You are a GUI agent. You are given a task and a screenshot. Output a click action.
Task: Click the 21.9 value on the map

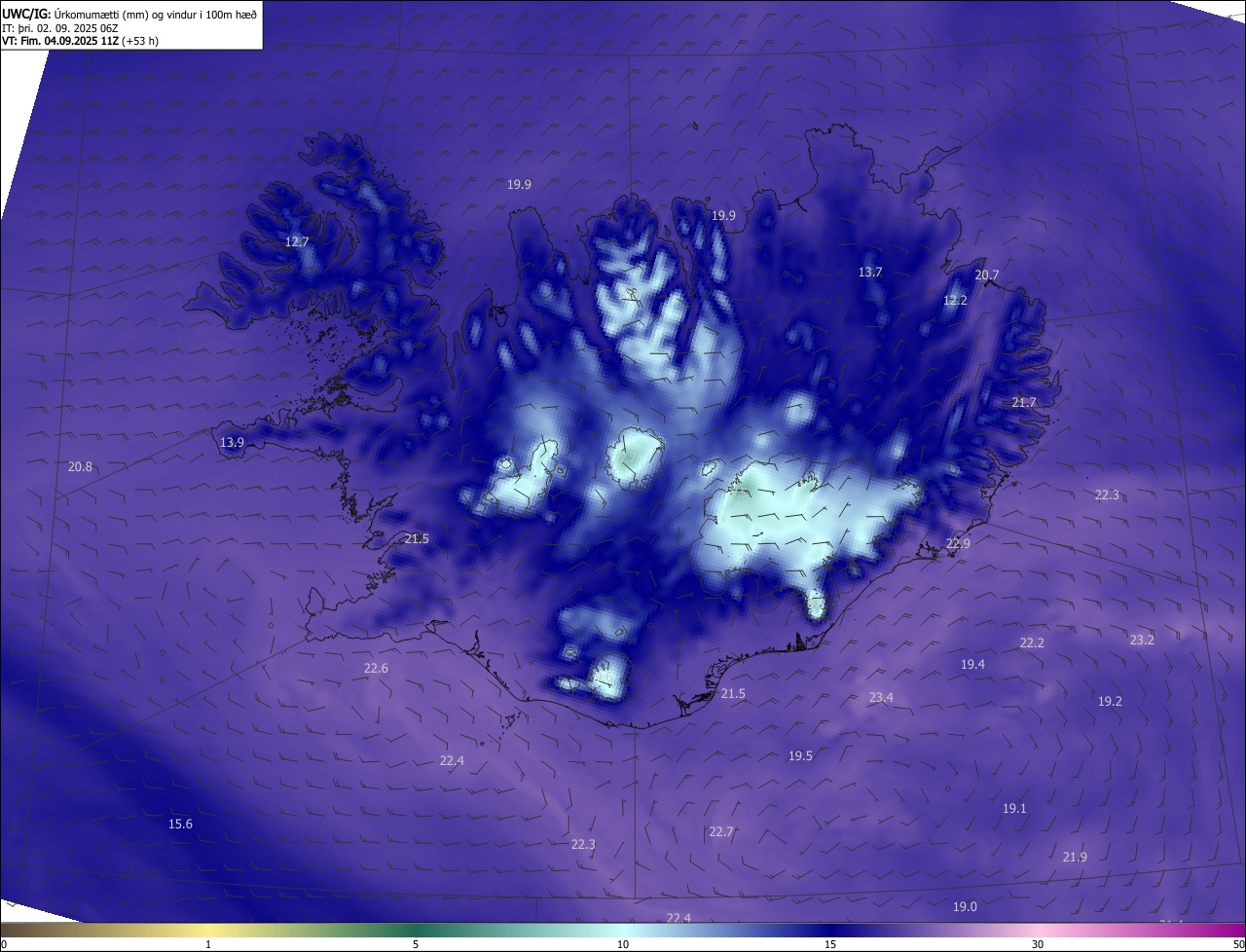[1075, 858]
